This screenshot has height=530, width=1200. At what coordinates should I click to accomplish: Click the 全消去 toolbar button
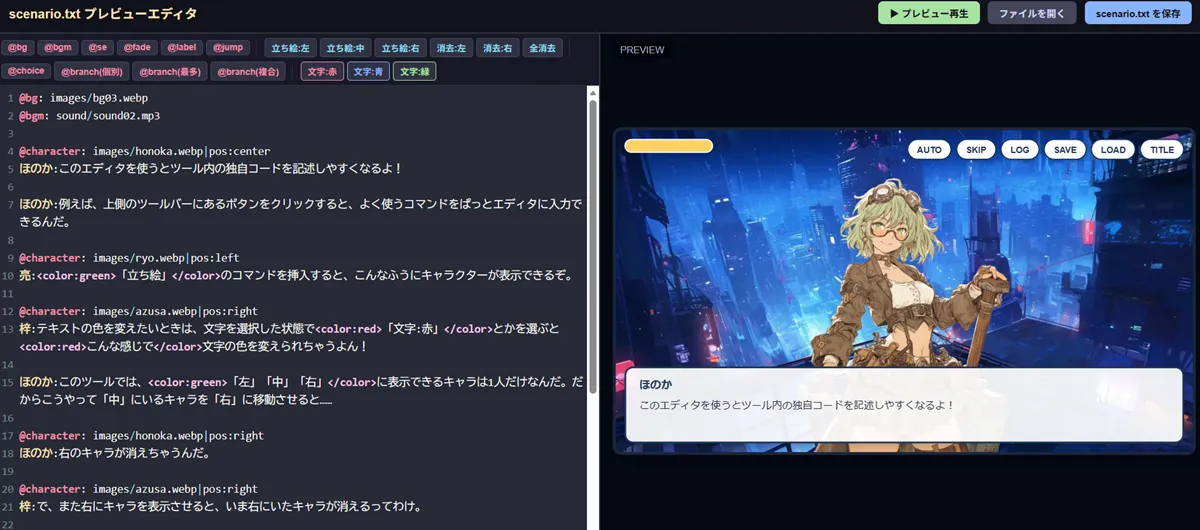pyautogui.click(x=544, y=48)
